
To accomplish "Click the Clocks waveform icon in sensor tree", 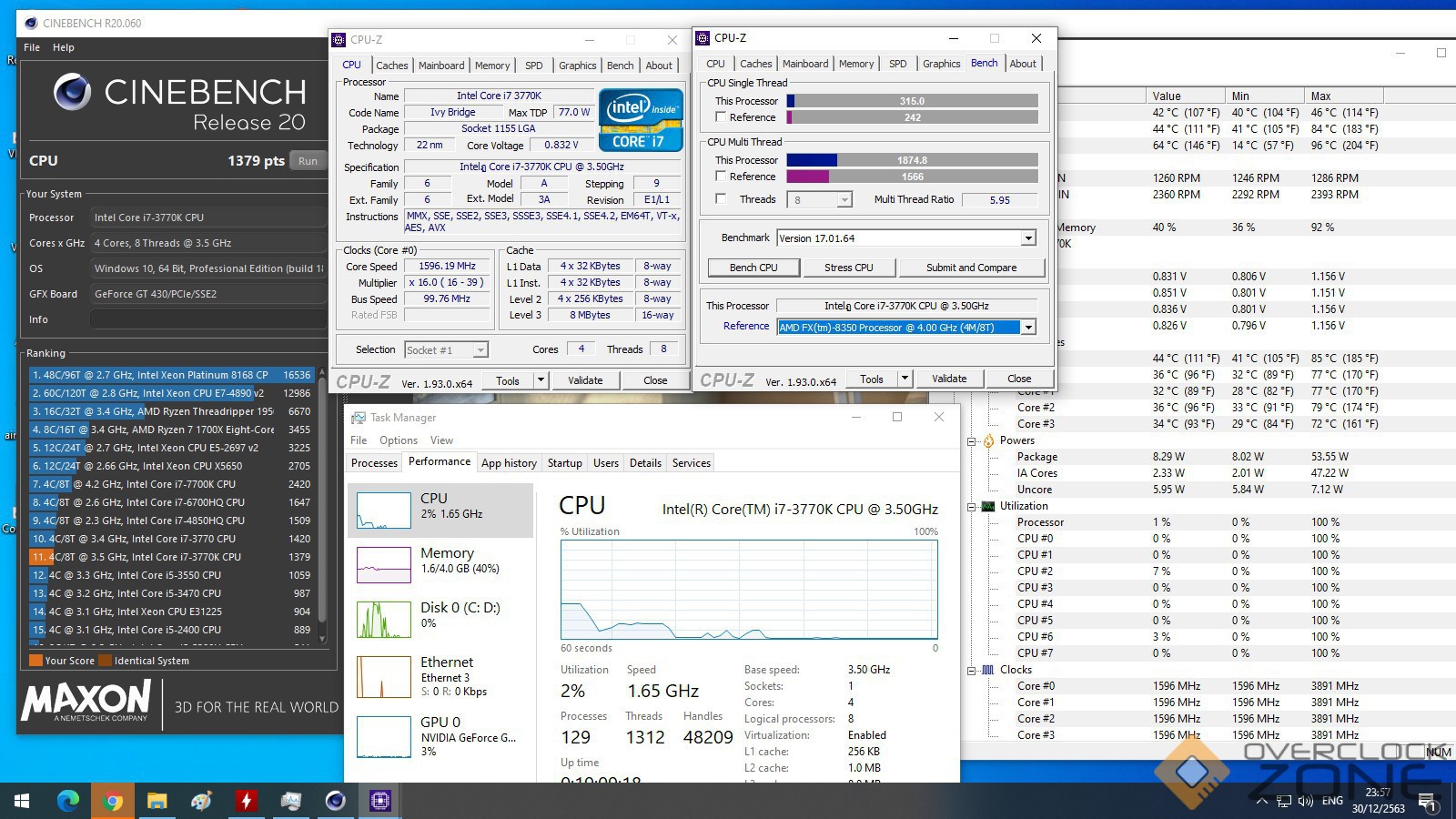I will click(988, 670).
